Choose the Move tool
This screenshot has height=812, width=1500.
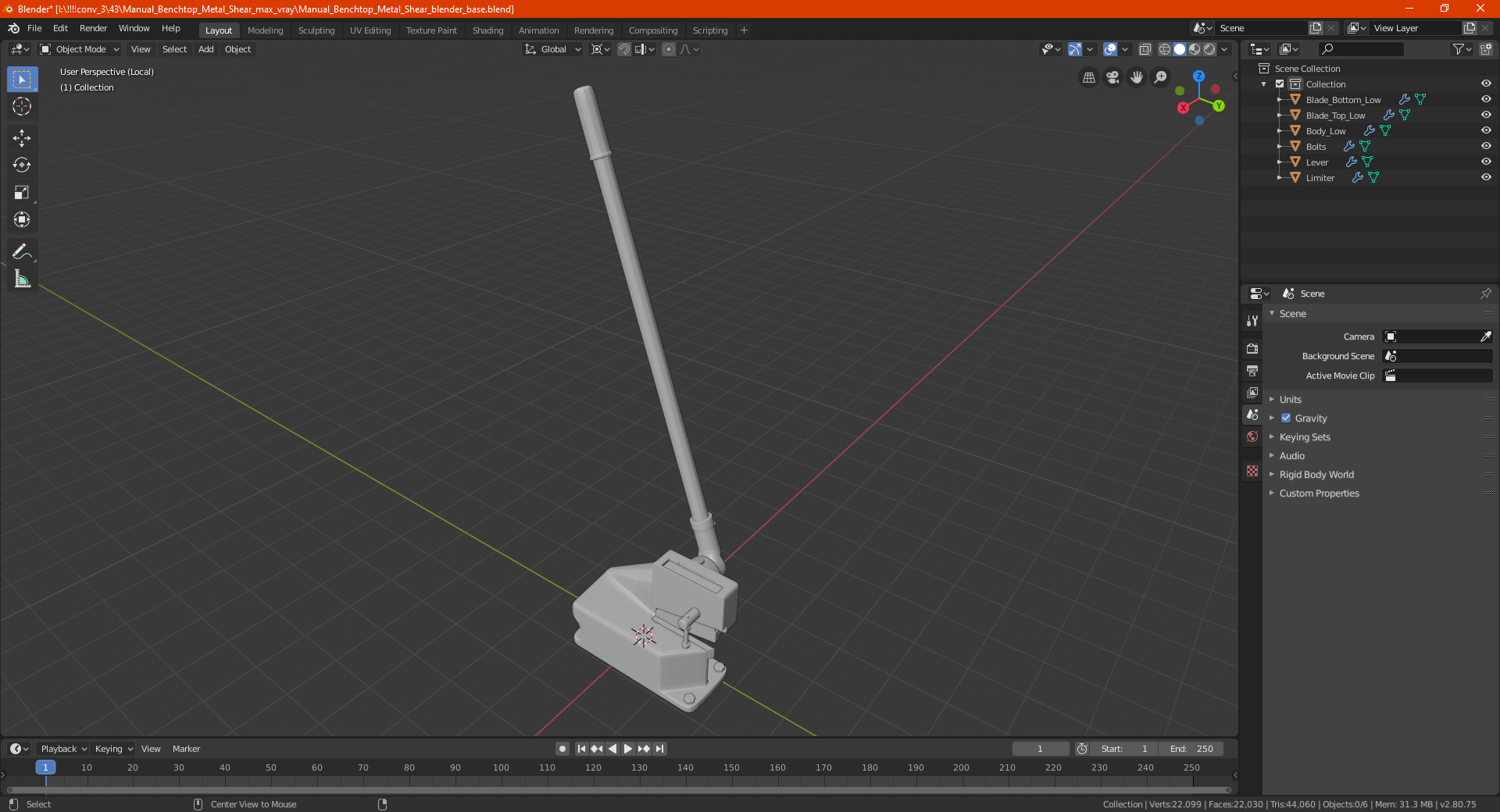(22, 138)
